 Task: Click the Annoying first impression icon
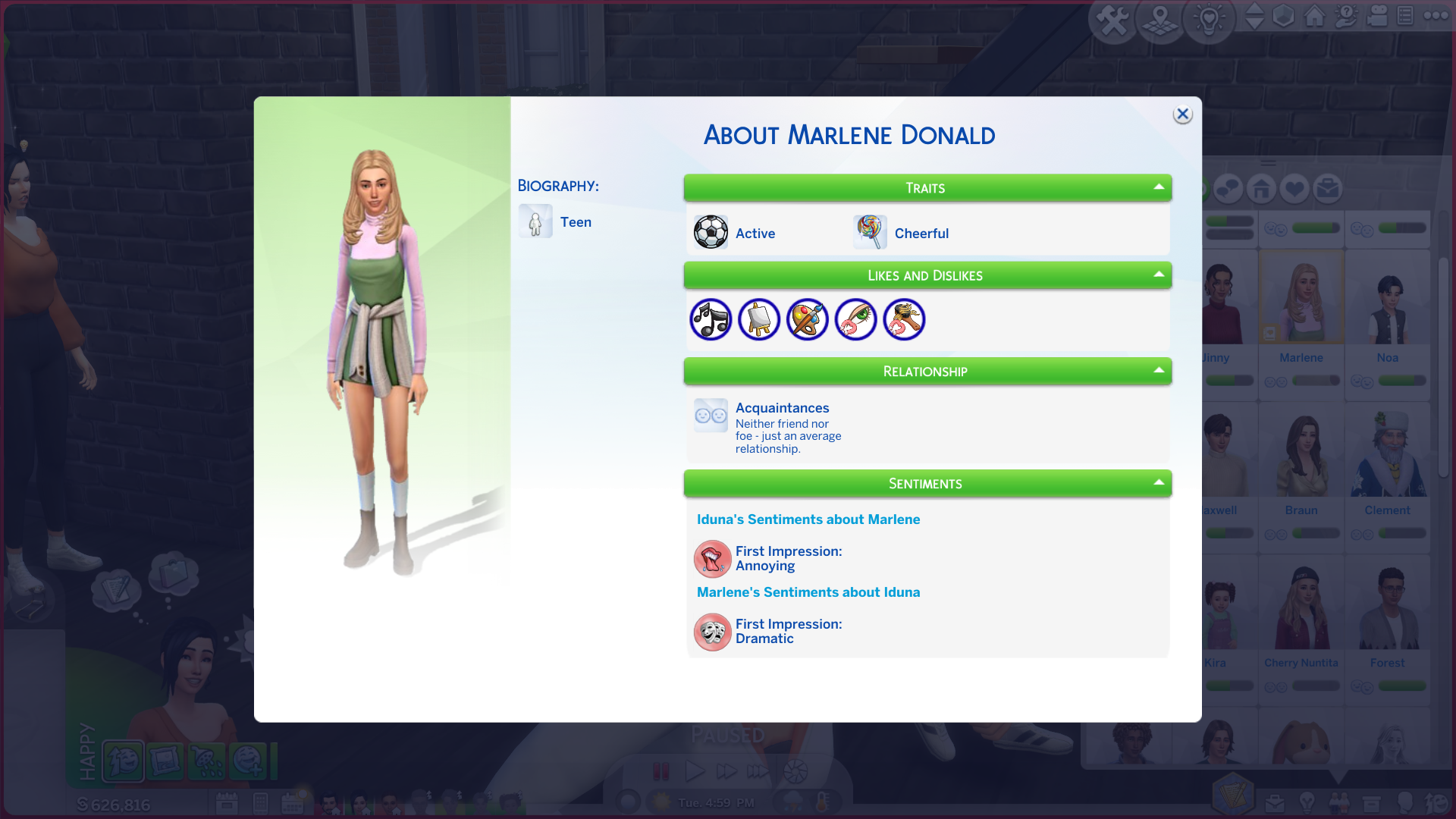coord(712,559)
